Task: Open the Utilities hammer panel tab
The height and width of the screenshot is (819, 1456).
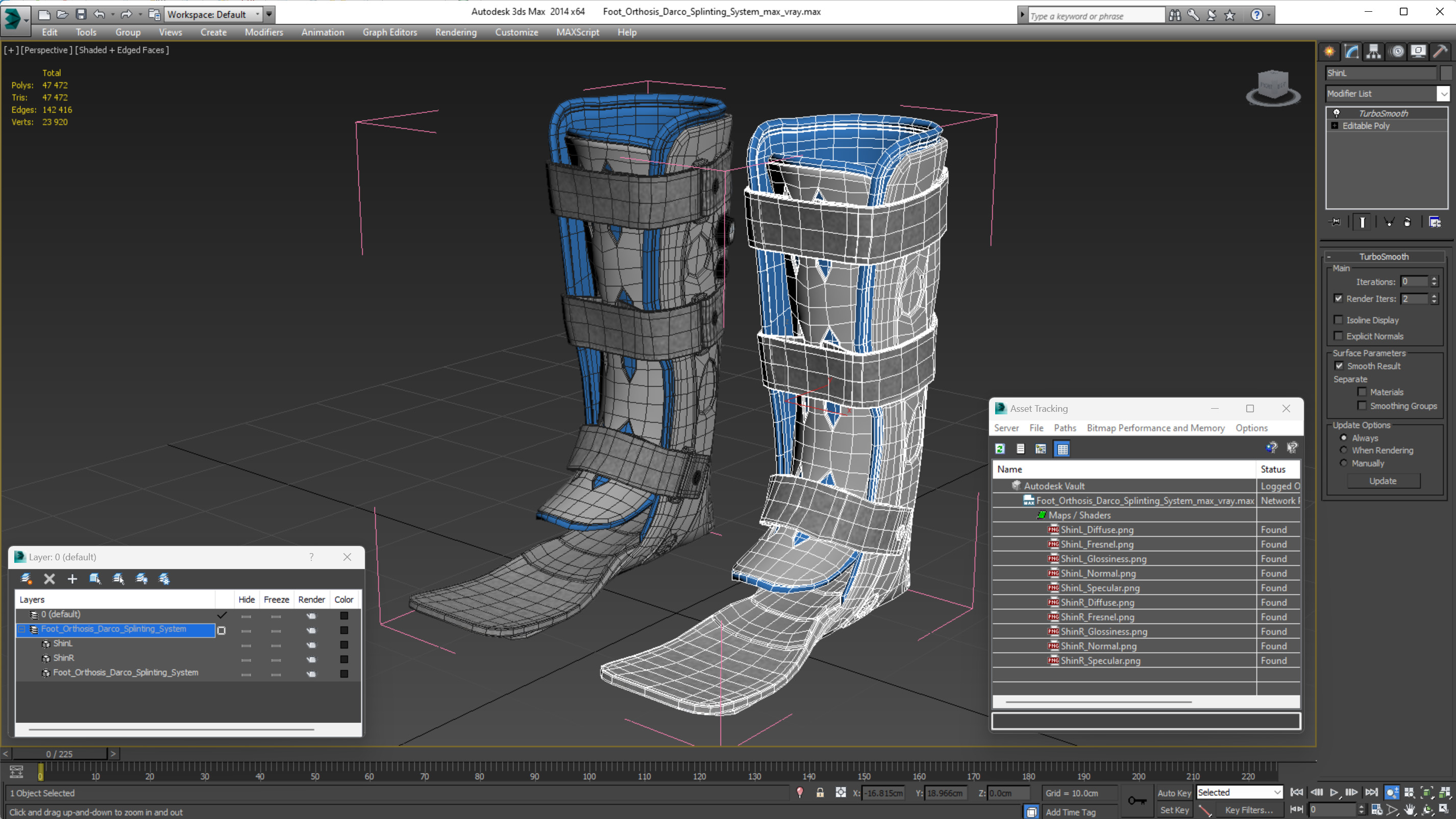Action: click(x=1440, y=52)
